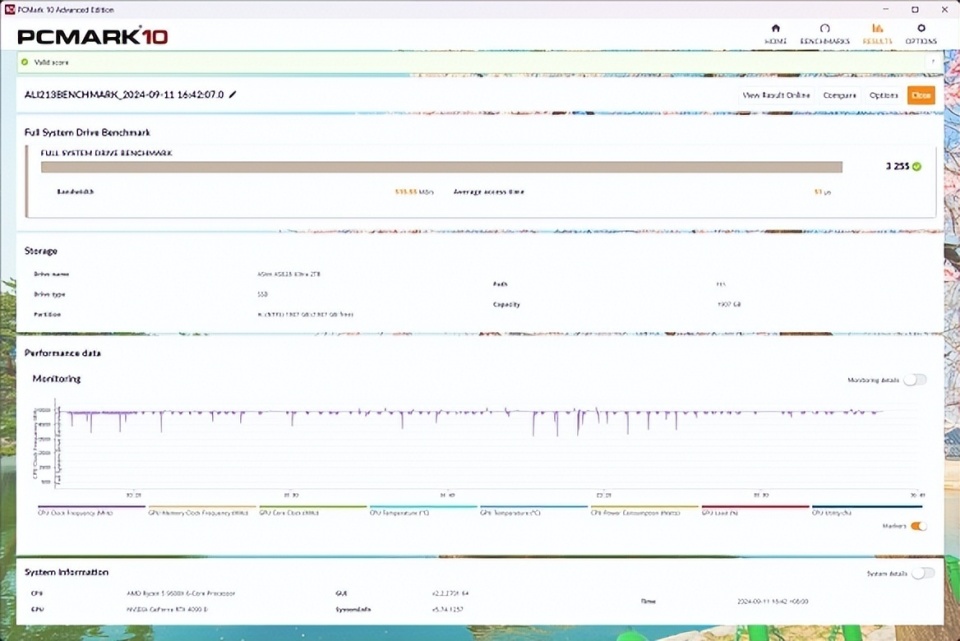Click the overall score 3 255
This screenshot has width=960, height=641.
pos(897,167)
